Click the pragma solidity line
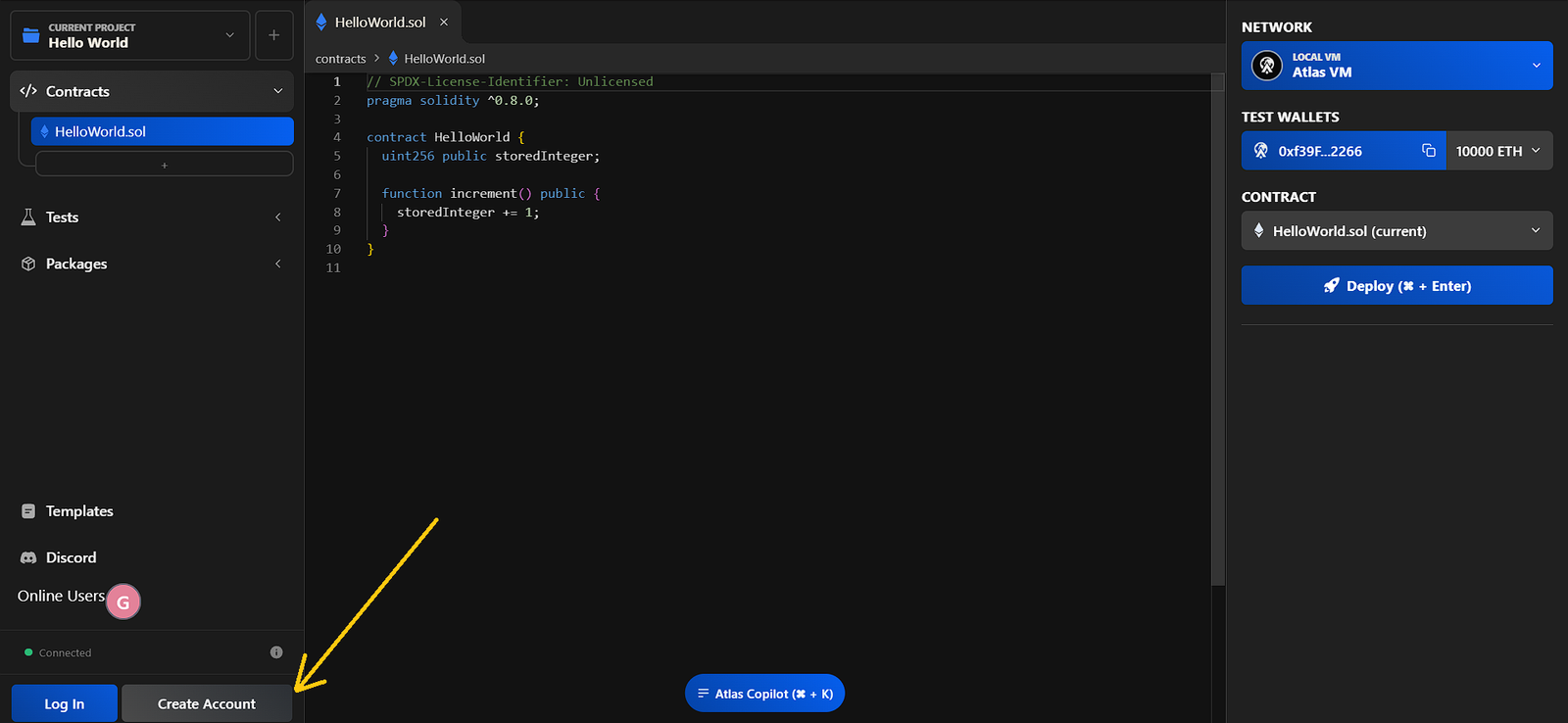This screenshot has height=723, width=1568. point(453,100)
